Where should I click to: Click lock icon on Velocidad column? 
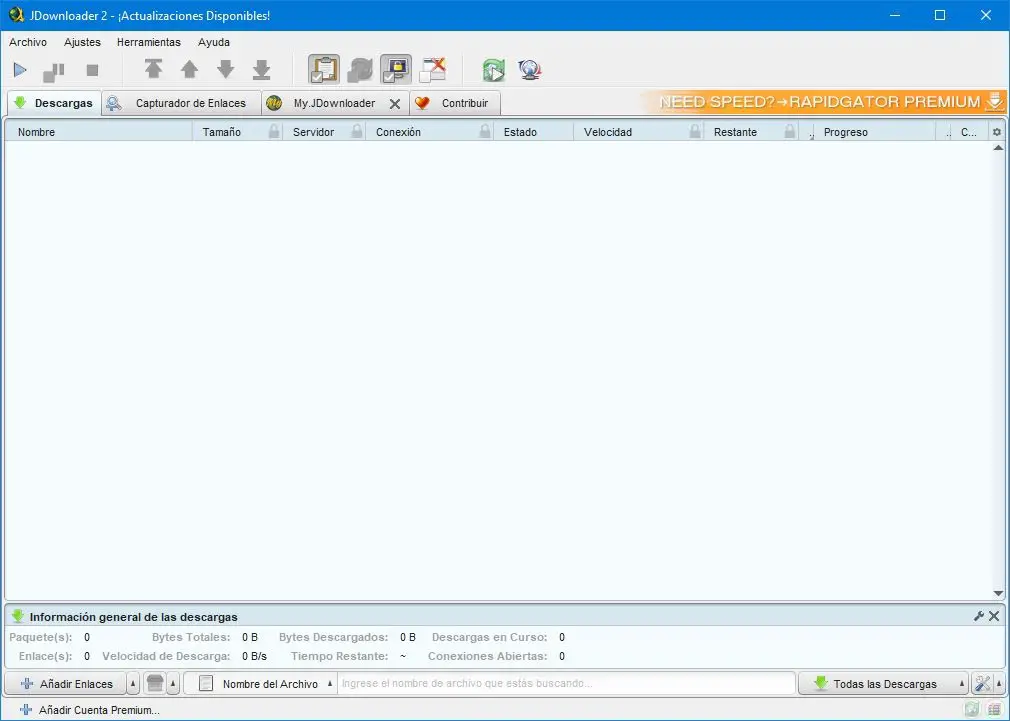coord(694,131)
